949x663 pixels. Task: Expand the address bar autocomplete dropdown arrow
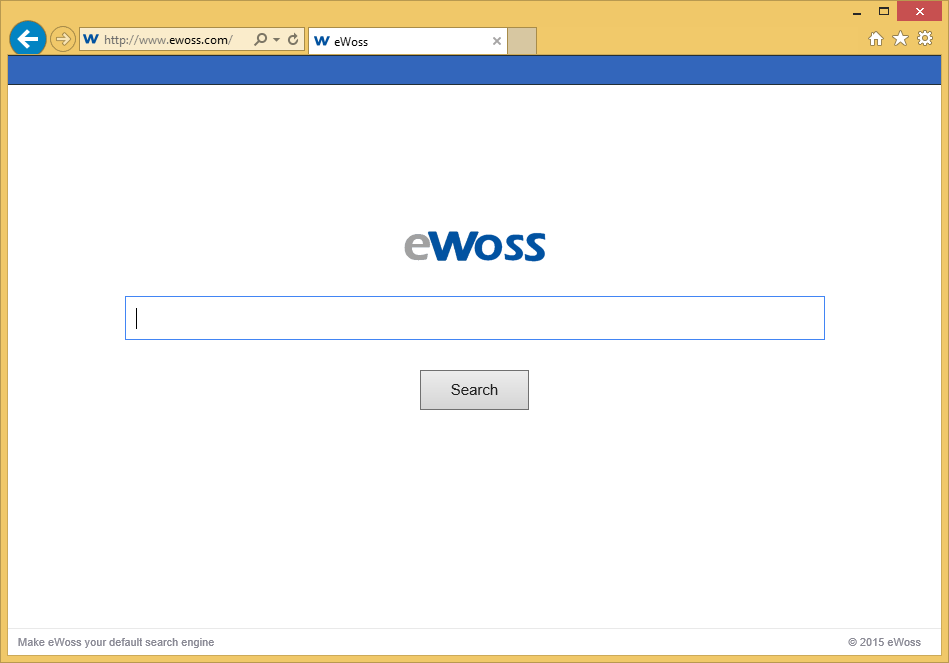[276, 40]
